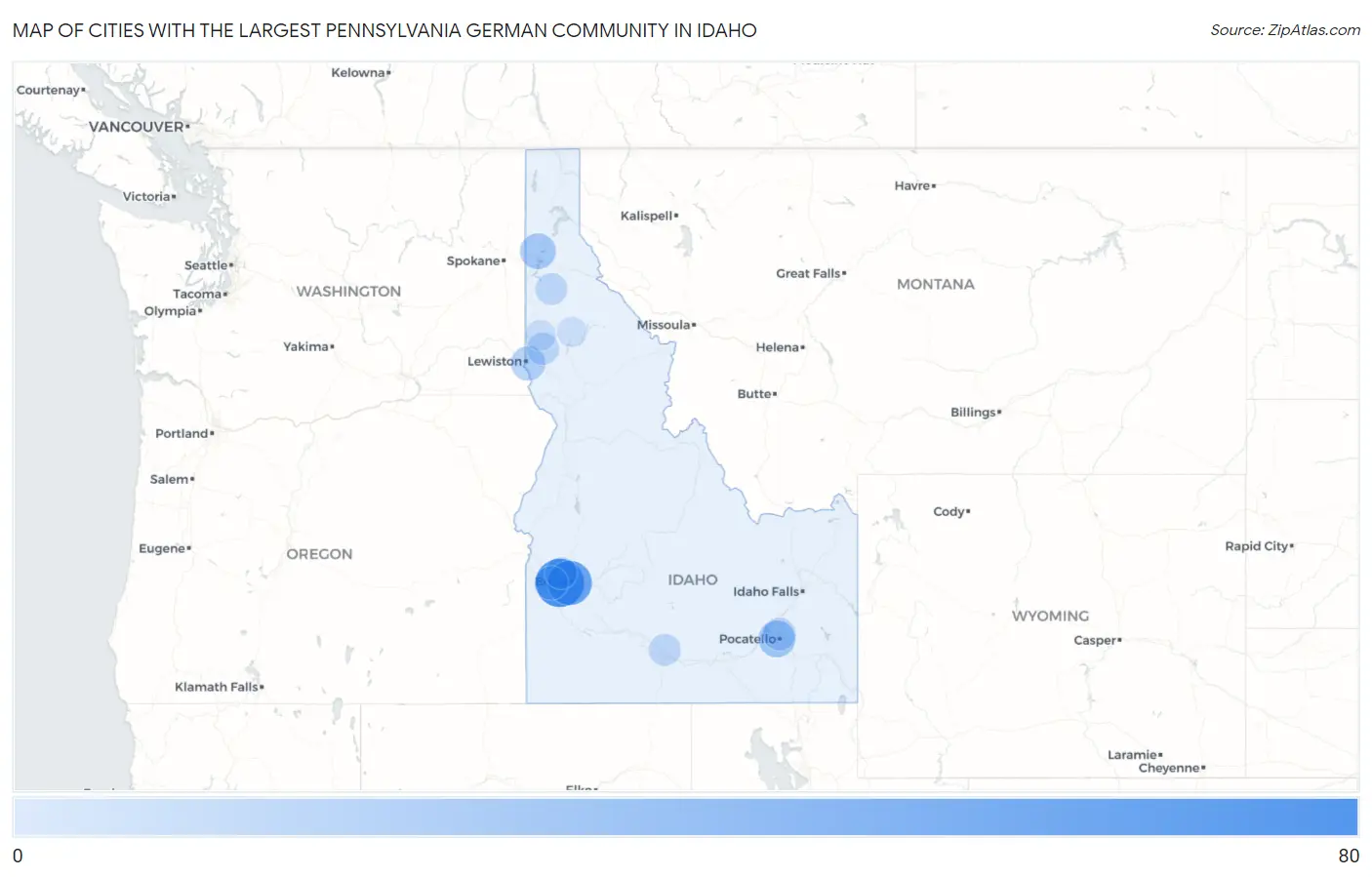This screenshot has width=1372, height=877.
Task: Click the large dark blue bubble near Boise
Action: click(x=559, y=582)
